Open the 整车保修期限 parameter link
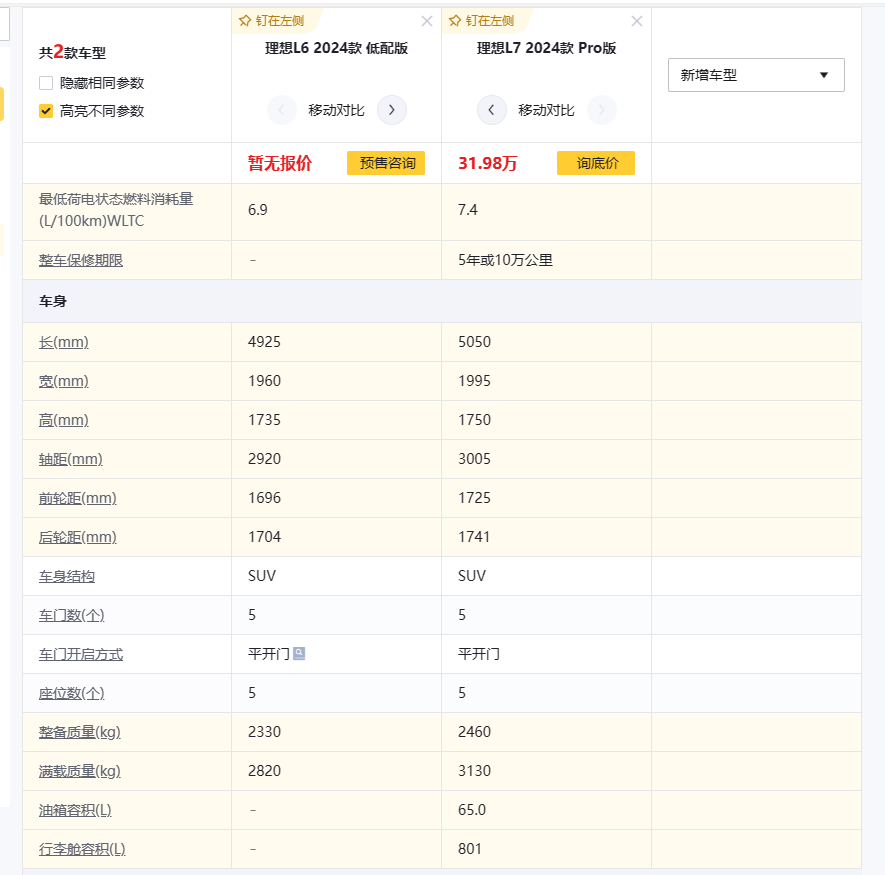 [x=81, y=260]
